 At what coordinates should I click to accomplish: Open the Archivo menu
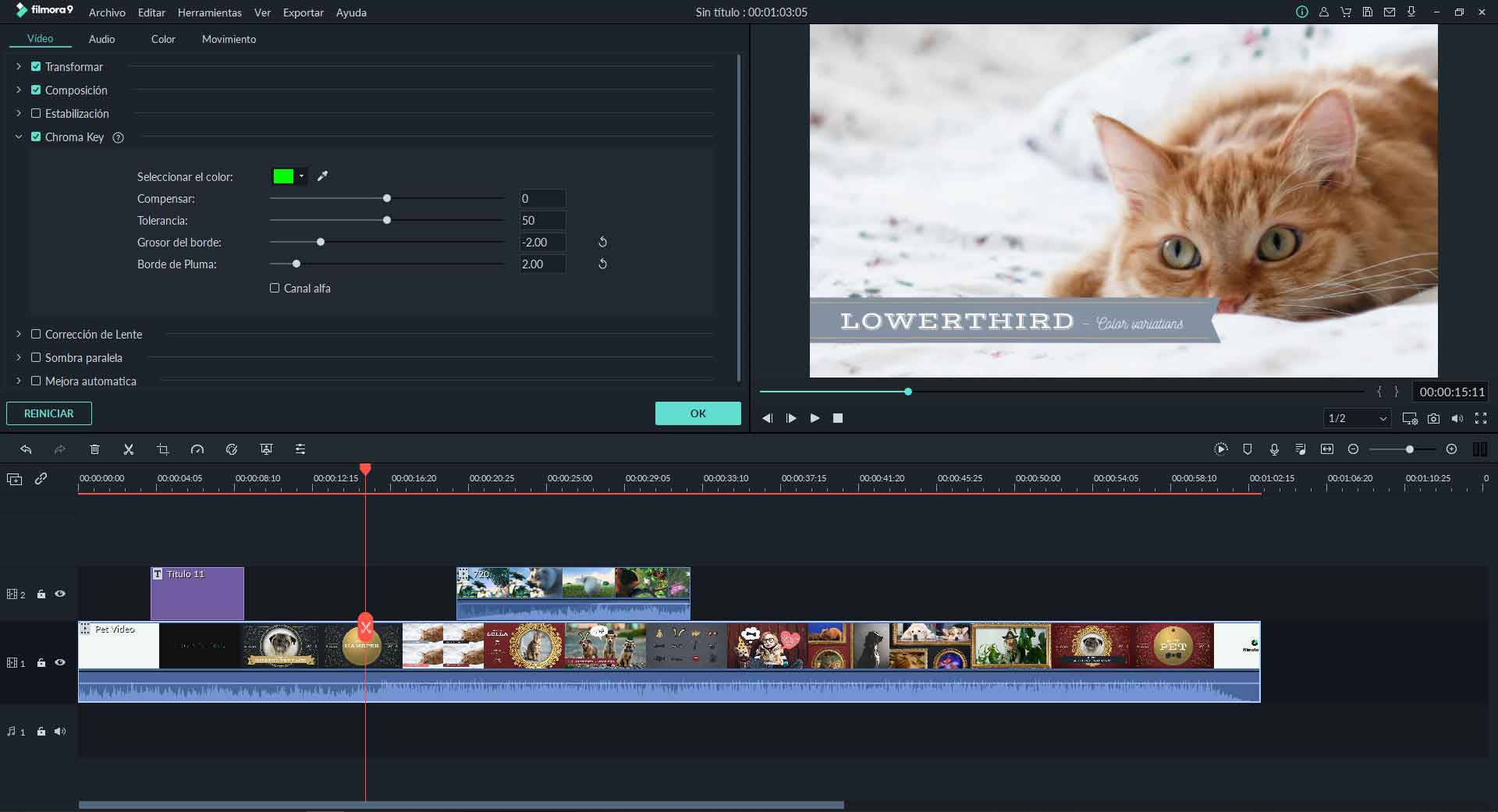click(107, 12)
